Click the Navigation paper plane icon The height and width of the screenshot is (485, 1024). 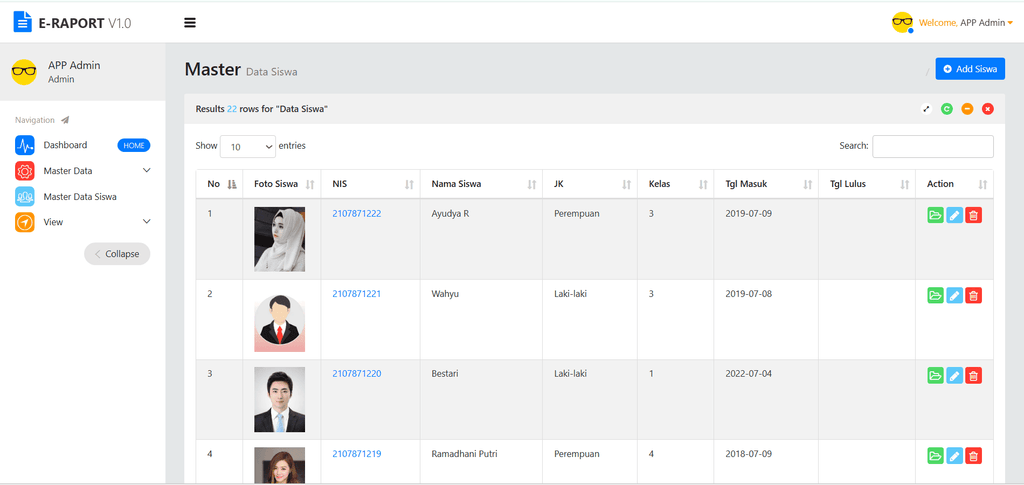(x=65, y=120)
